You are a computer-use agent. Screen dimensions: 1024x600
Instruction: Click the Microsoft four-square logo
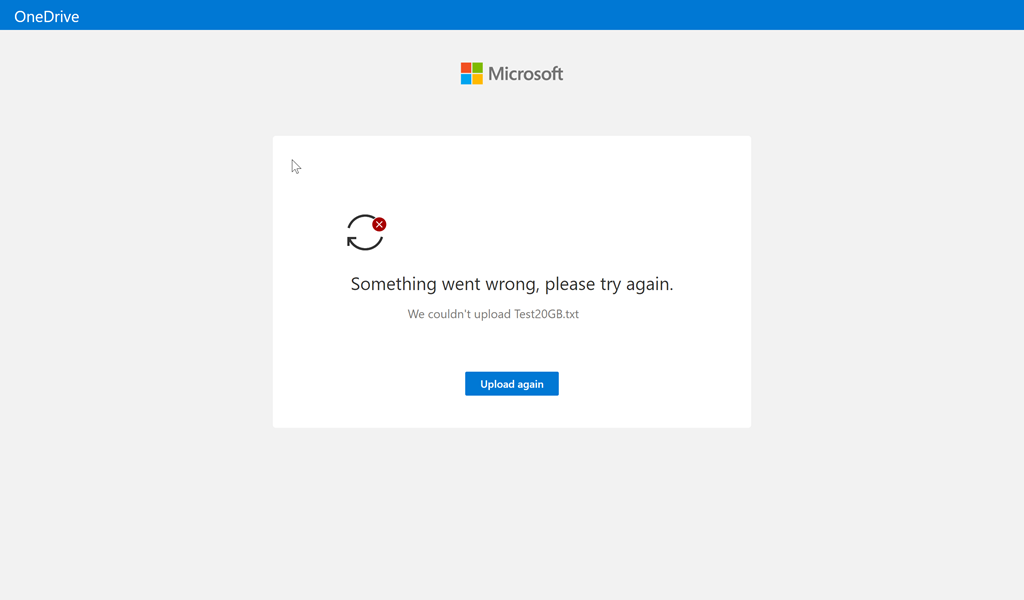click(x=472, y=73)
